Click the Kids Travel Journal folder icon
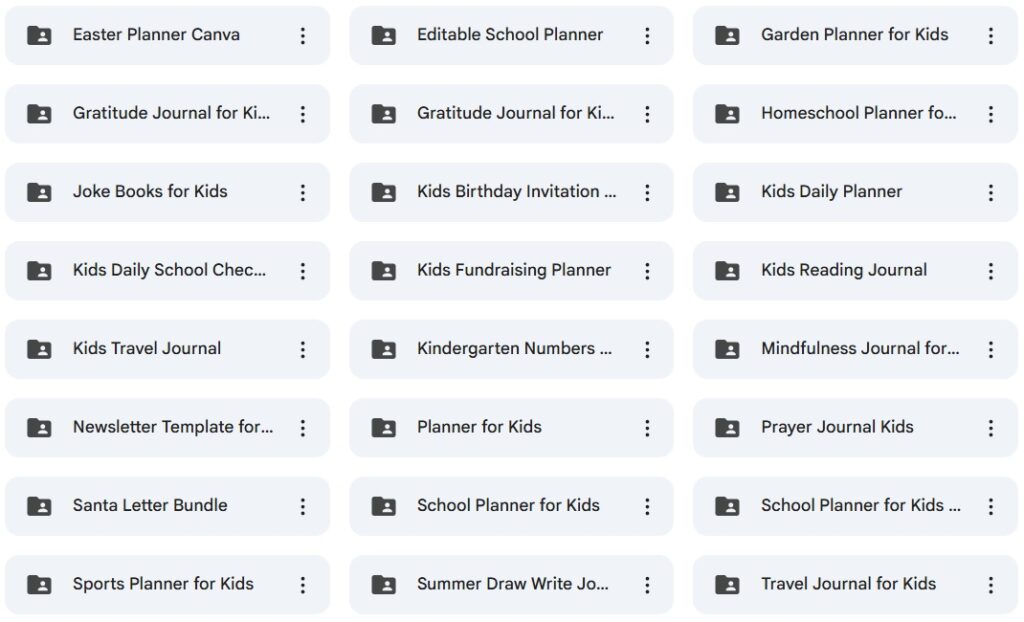Screen dimensions: 1024x622 point(39,349)
